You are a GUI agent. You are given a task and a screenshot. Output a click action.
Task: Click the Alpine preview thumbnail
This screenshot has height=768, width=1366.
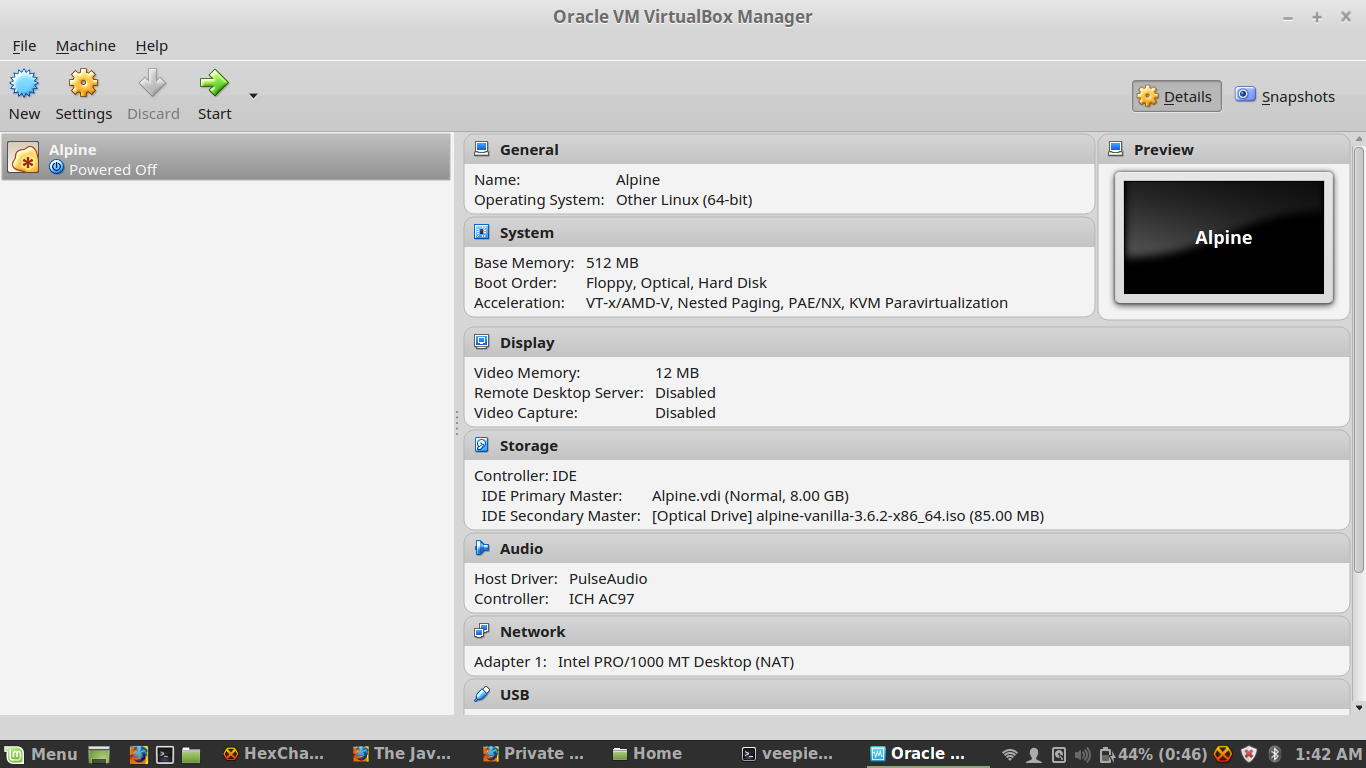pyautogui.click(x=1224, y=237)
